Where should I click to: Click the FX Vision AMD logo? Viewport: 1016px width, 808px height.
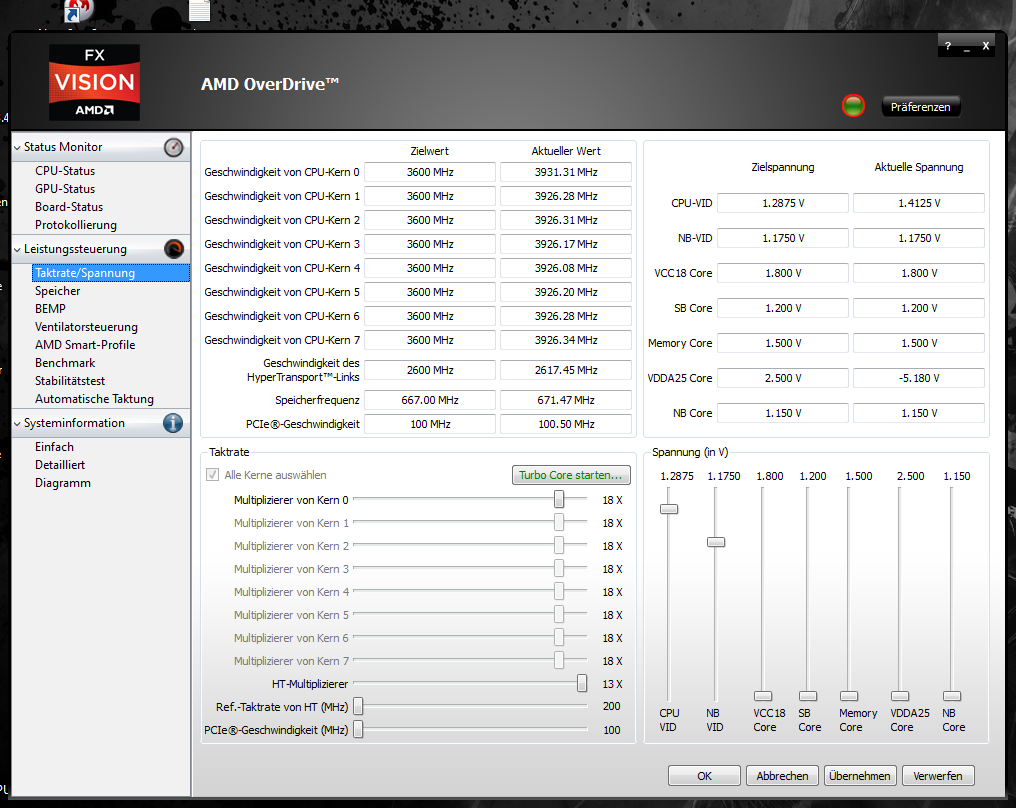pyautogui.click(x=95, y=82)
